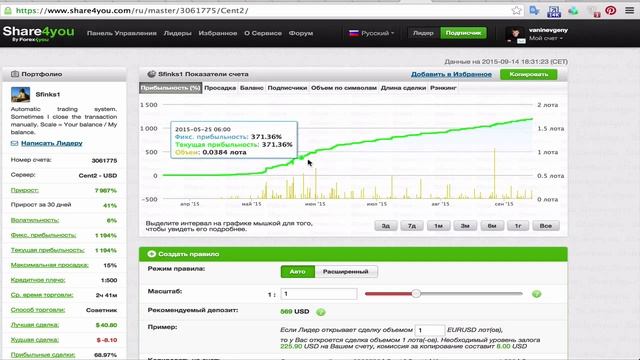
Task: Set chart interval to 3м
Action: (465, 226)
